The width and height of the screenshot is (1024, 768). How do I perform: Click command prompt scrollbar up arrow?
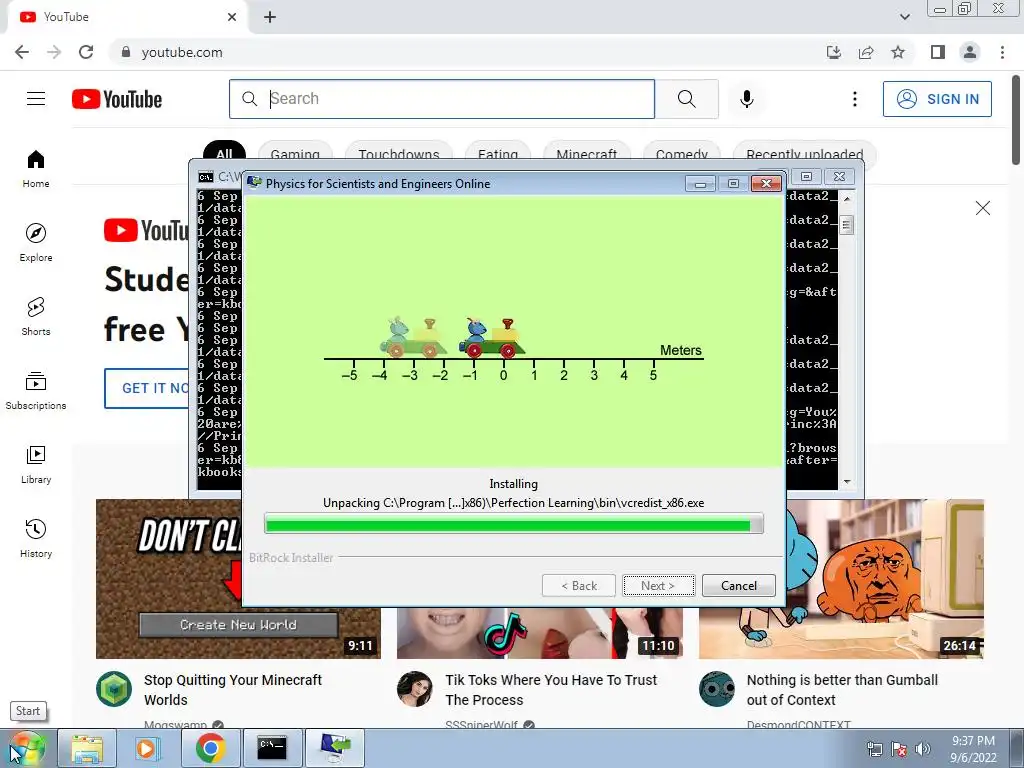[846, 197]
